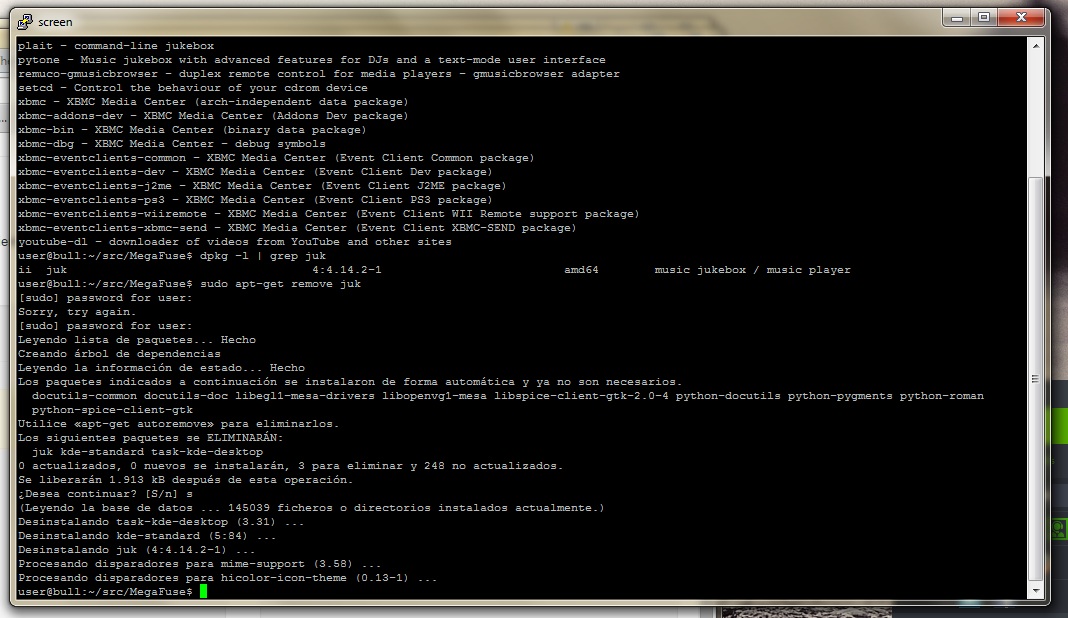This screenshot has width=1068, height=618.
Task: Click the line starting with 'pytone - Music jukebox'
Action: click(311, 60)
